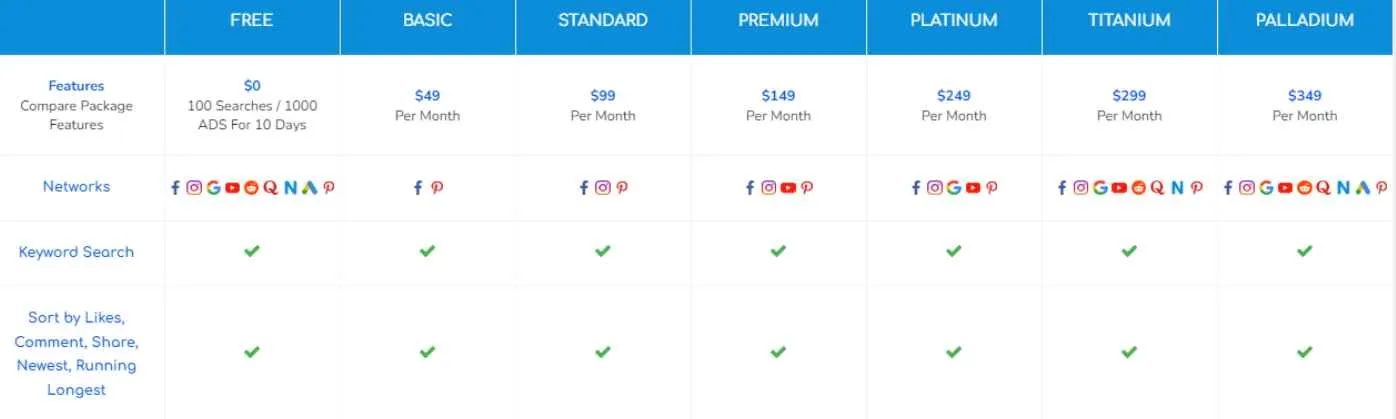
Task: Click the Keyword Search checkmark in the Premium column
Action: tap(778, 251)
